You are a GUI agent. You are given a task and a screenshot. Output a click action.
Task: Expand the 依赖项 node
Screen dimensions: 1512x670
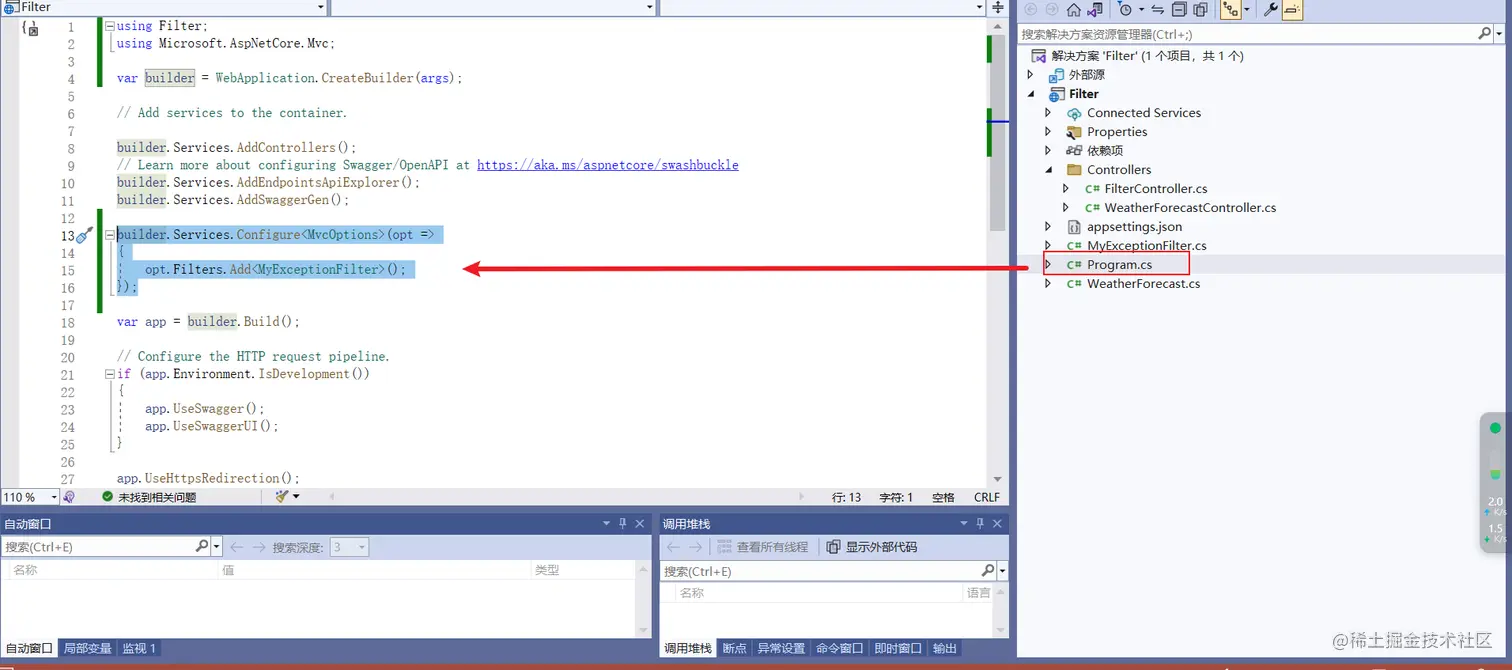click(x=1048, y=151)
